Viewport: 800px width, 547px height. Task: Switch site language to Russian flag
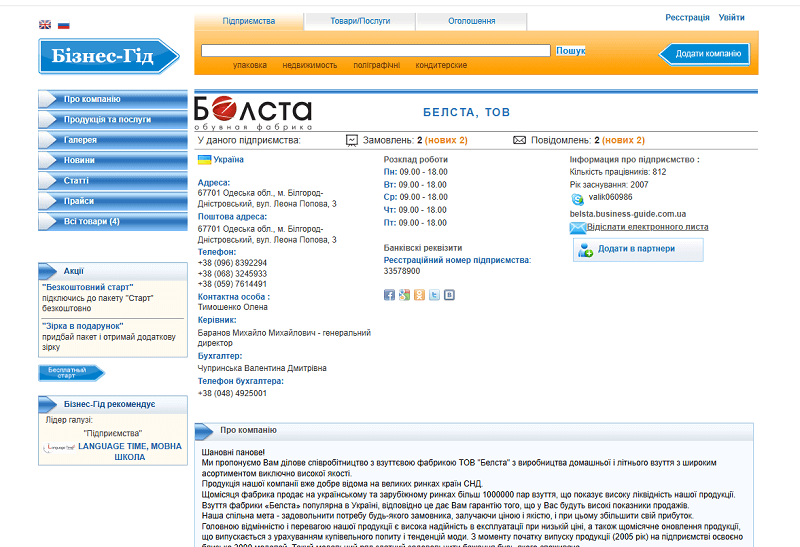pyautogui.click(x=63, y=25)
